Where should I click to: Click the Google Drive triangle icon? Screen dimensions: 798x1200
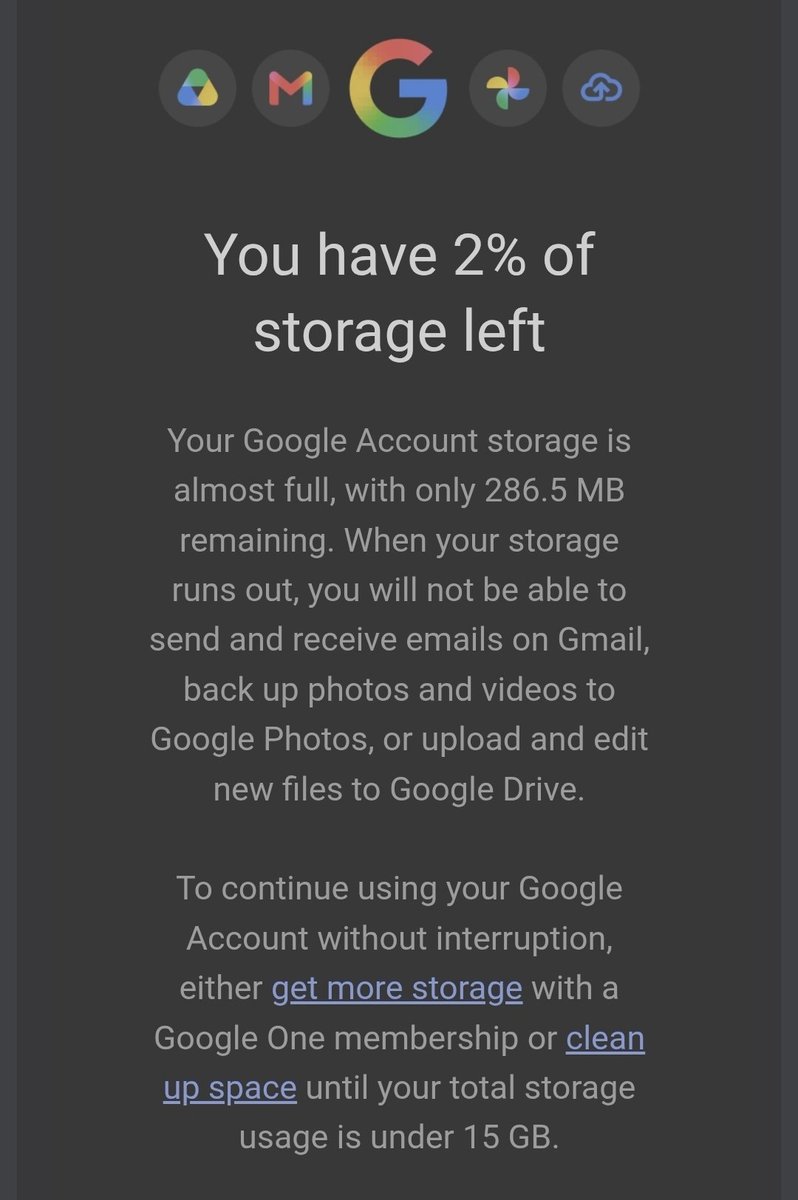tap(197, 91)
